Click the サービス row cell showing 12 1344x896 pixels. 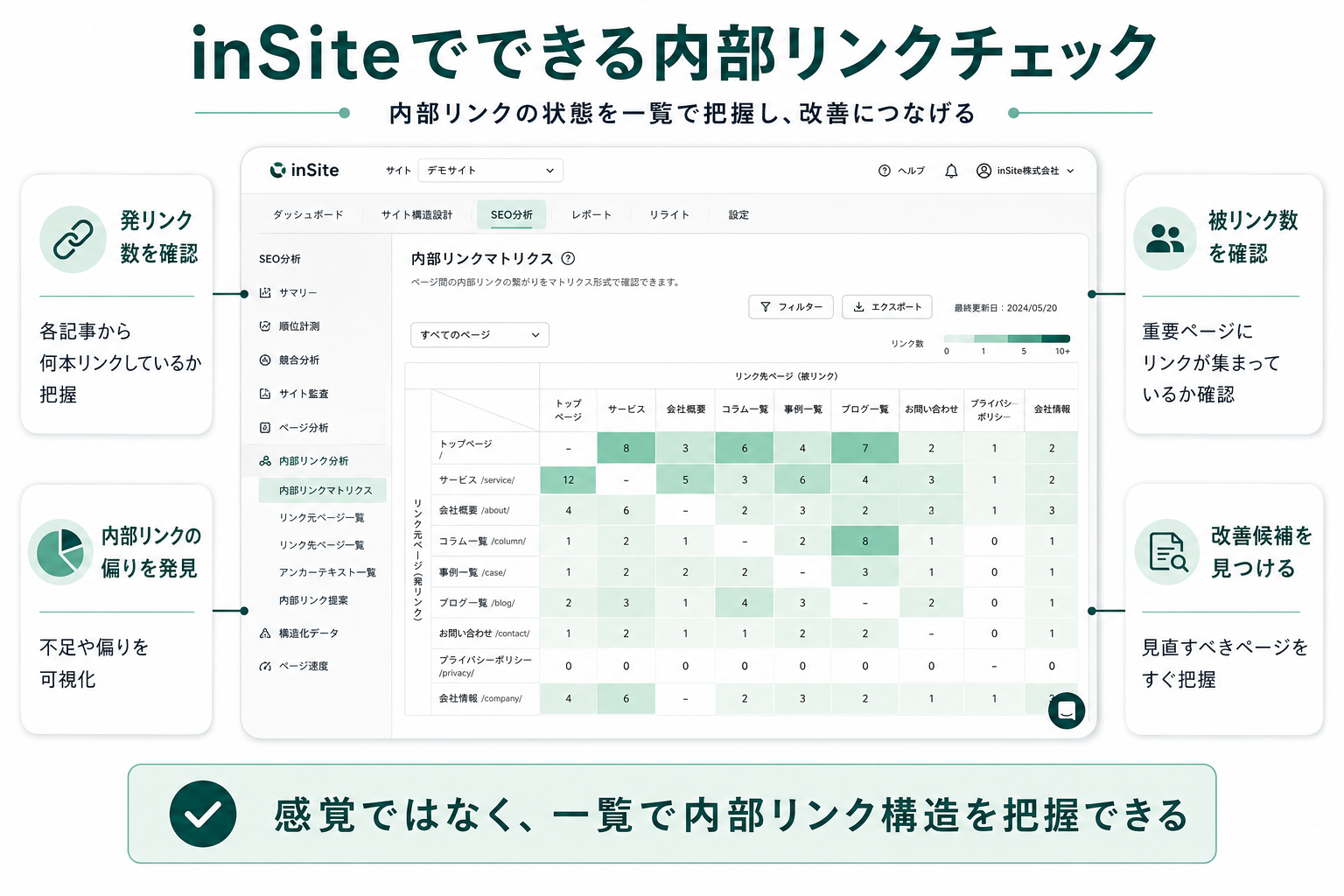click(569, 479)
